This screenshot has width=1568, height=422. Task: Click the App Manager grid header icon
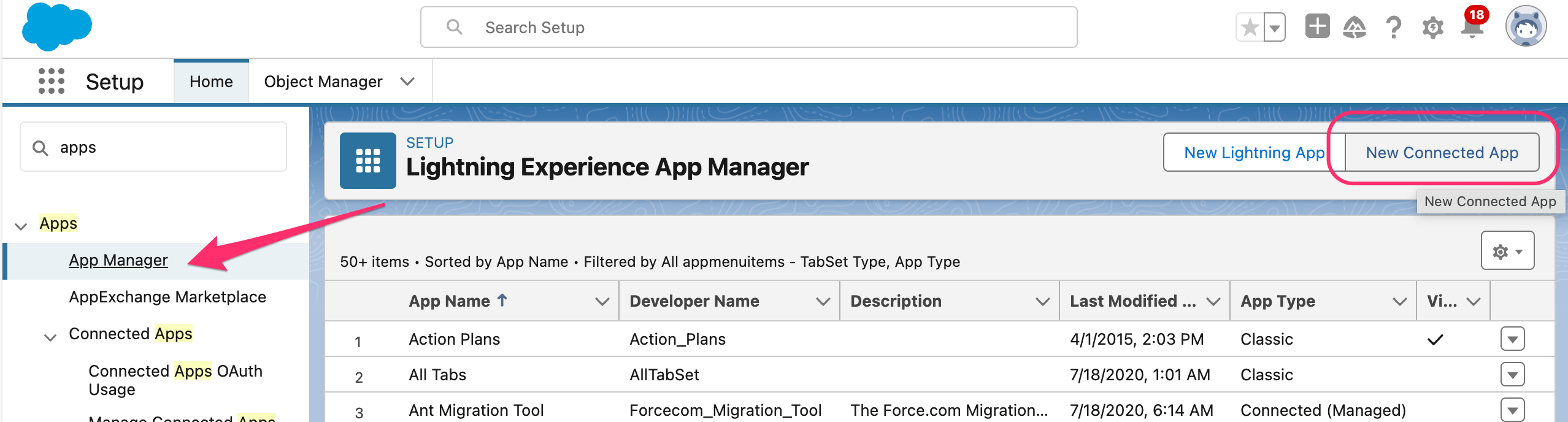click(x=368, y=161)
